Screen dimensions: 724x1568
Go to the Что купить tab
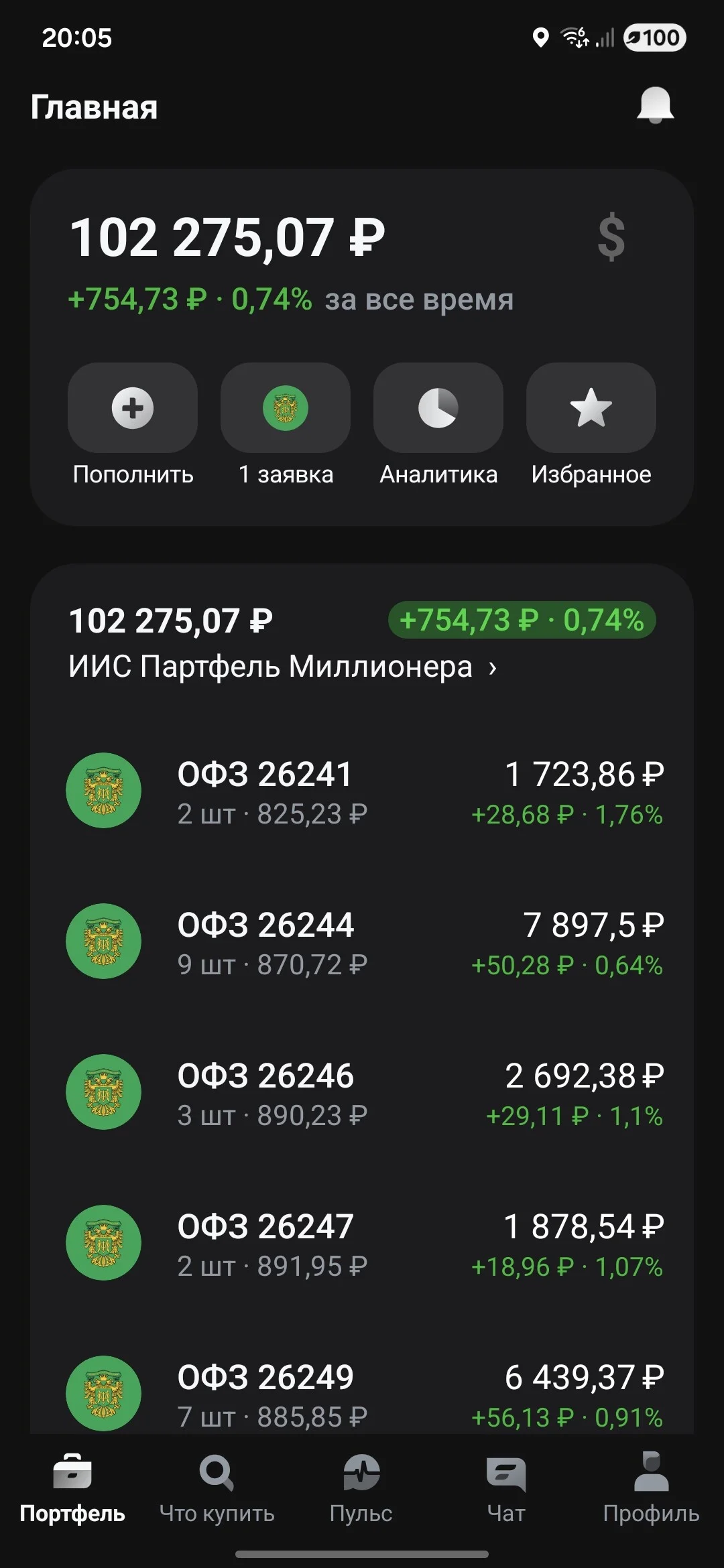coord(217,1489)
